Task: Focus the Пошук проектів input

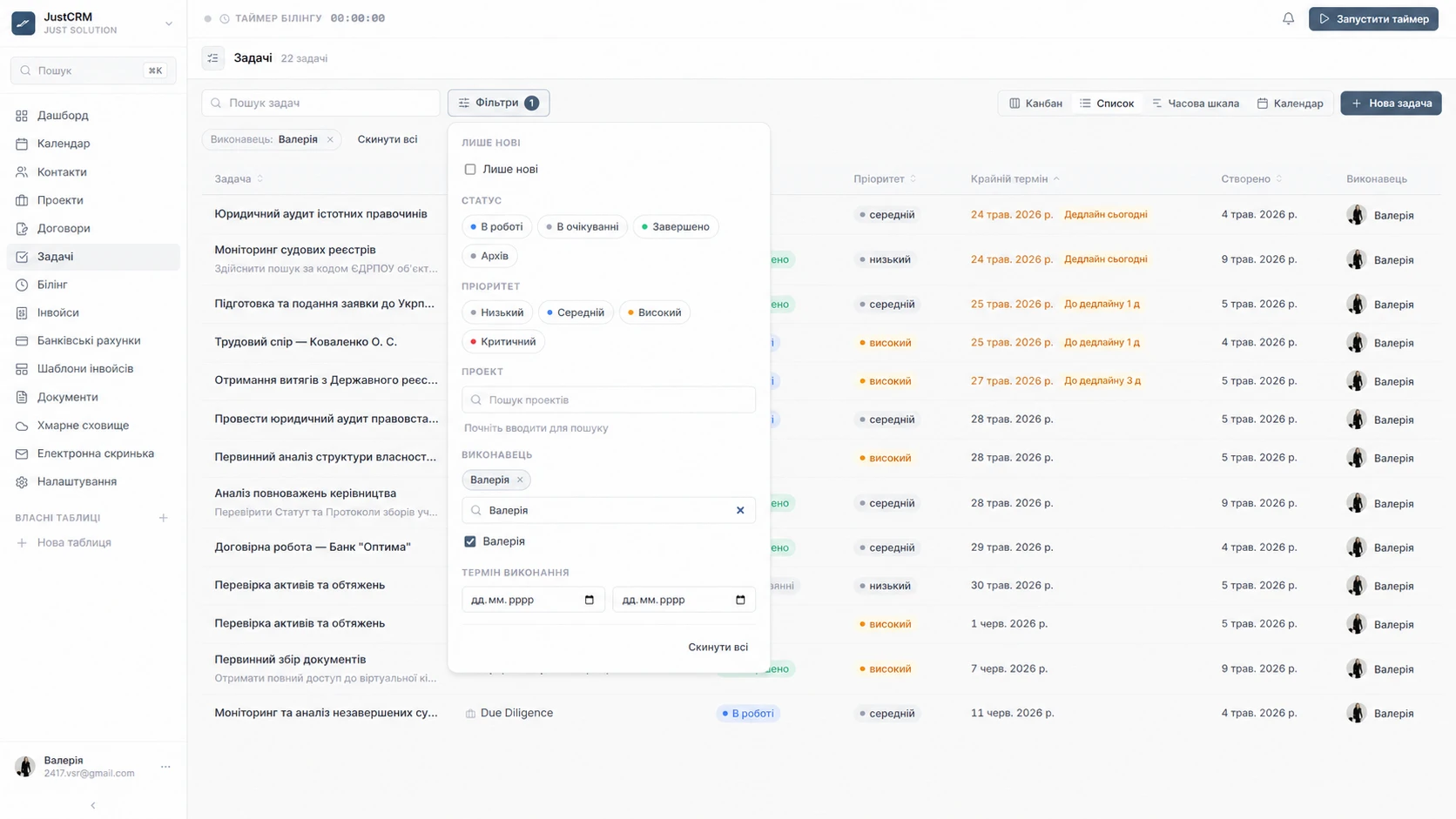Action: coord(609,399)
